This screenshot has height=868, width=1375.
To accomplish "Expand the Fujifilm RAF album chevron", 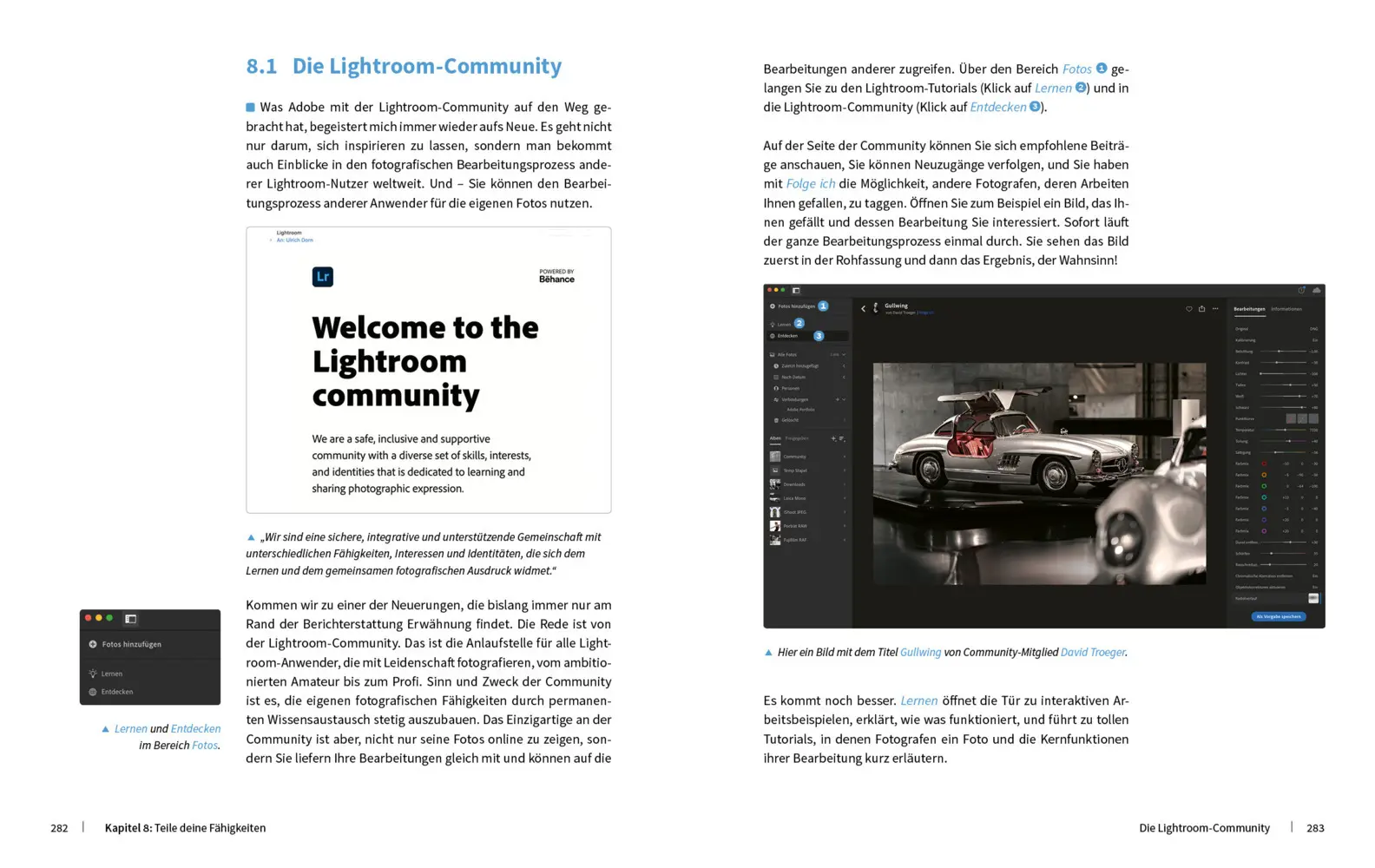I will 845,540.
